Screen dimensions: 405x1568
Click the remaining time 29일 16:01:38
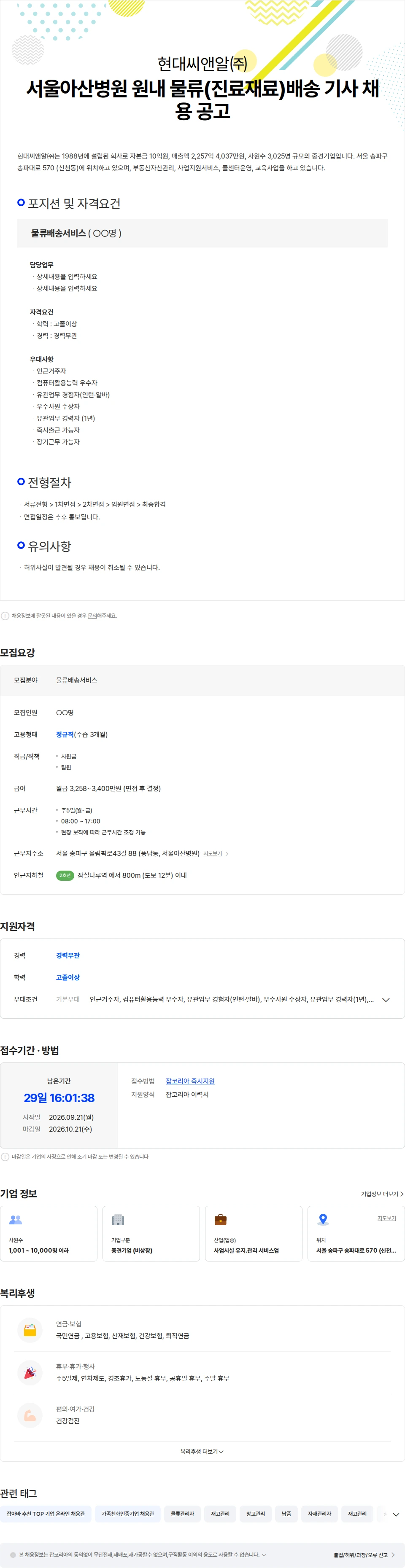pyautogui.click(x=59, y=1097)
